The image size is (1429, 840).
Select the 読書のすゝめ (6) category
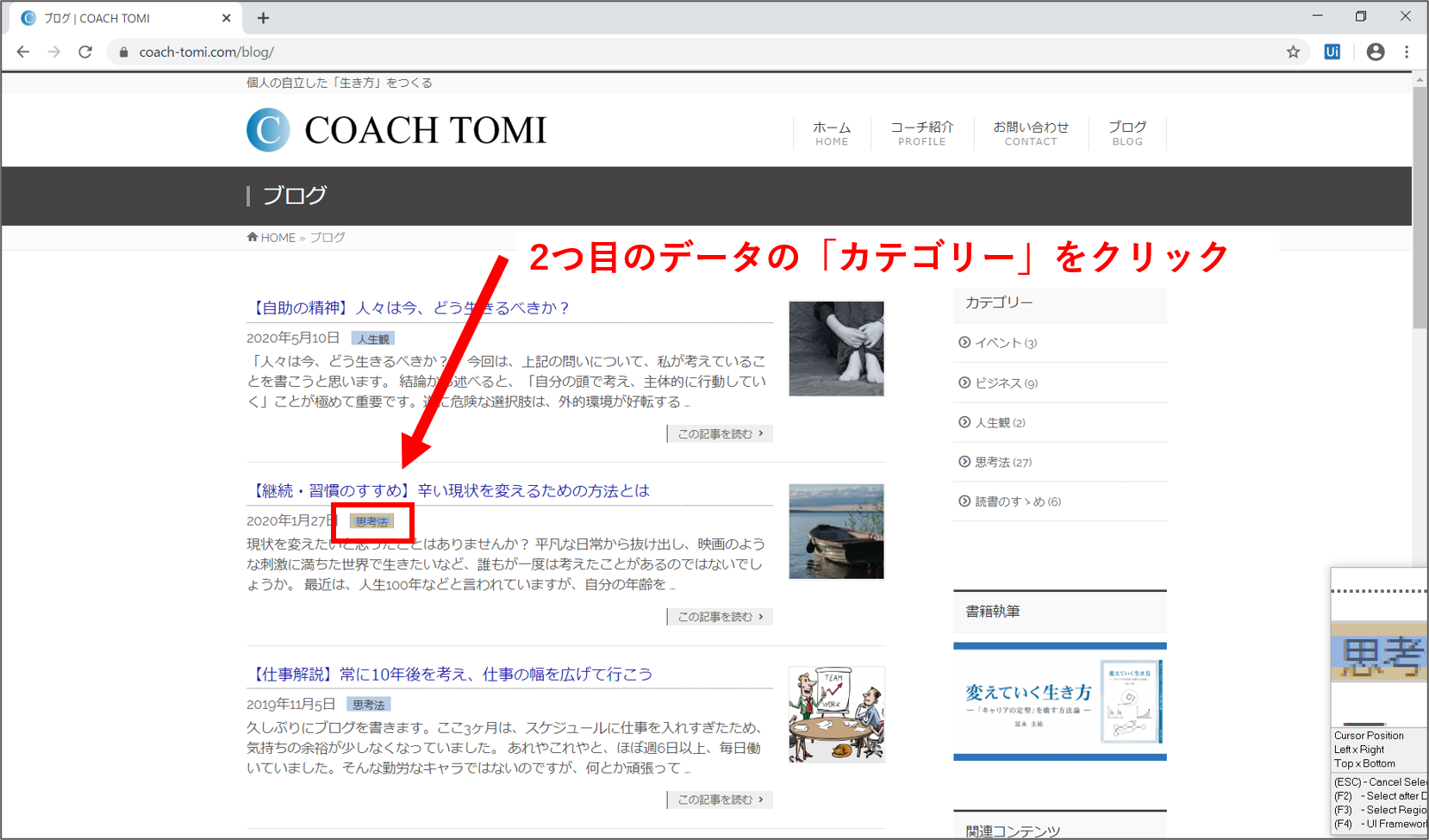click(x=1017, y=501)
